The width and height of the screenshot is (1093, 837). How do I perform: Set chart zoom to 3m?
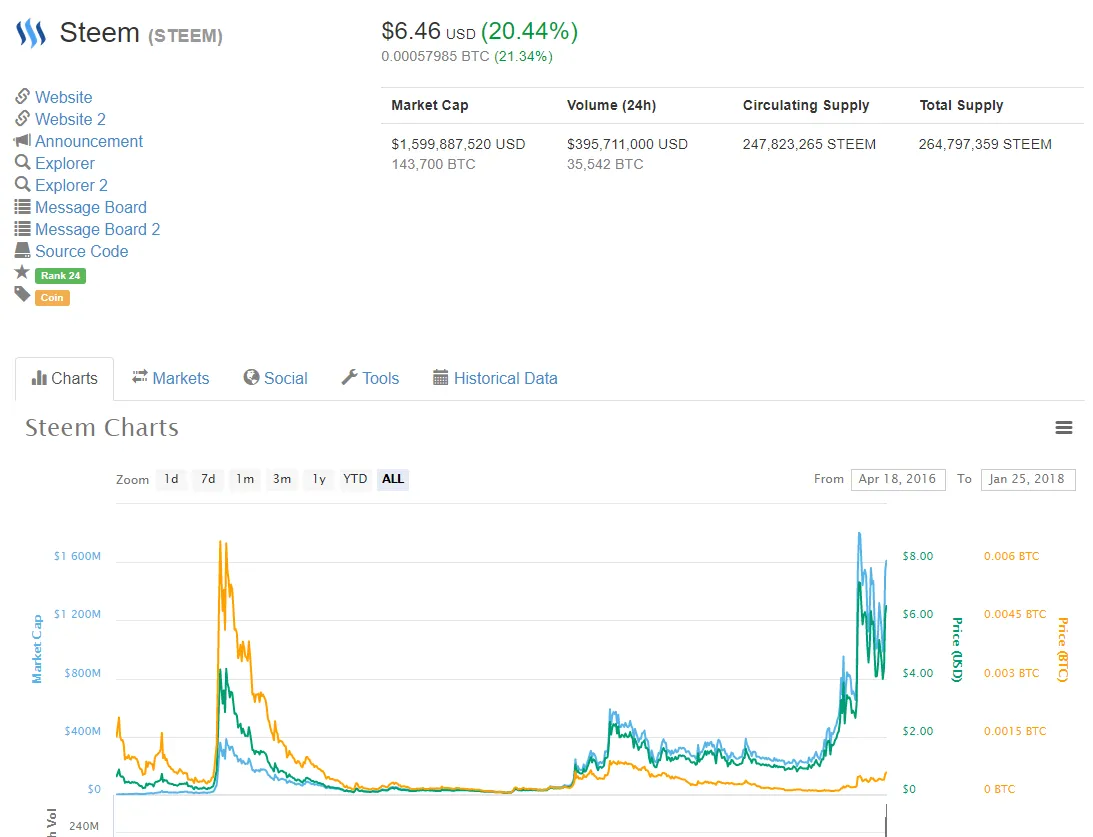pyautogui.click(x=282, y=479)
